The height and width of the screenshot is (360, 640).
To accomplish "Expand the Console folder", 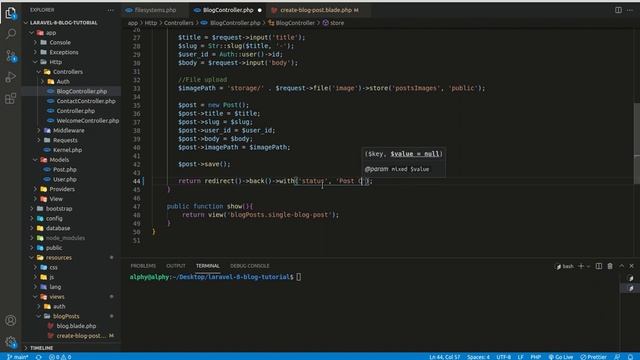I will tap(60, 42).
